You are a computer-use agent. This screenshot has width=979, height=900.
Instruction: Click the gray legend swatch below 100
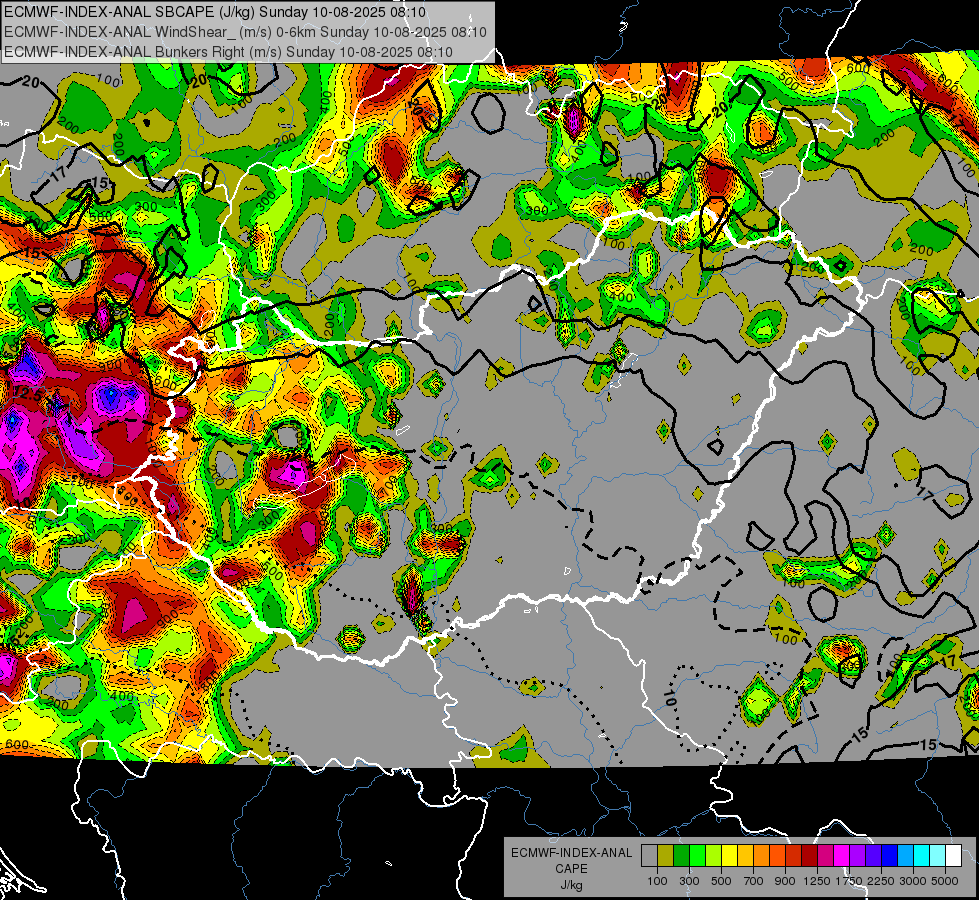[x=649, y=856]
